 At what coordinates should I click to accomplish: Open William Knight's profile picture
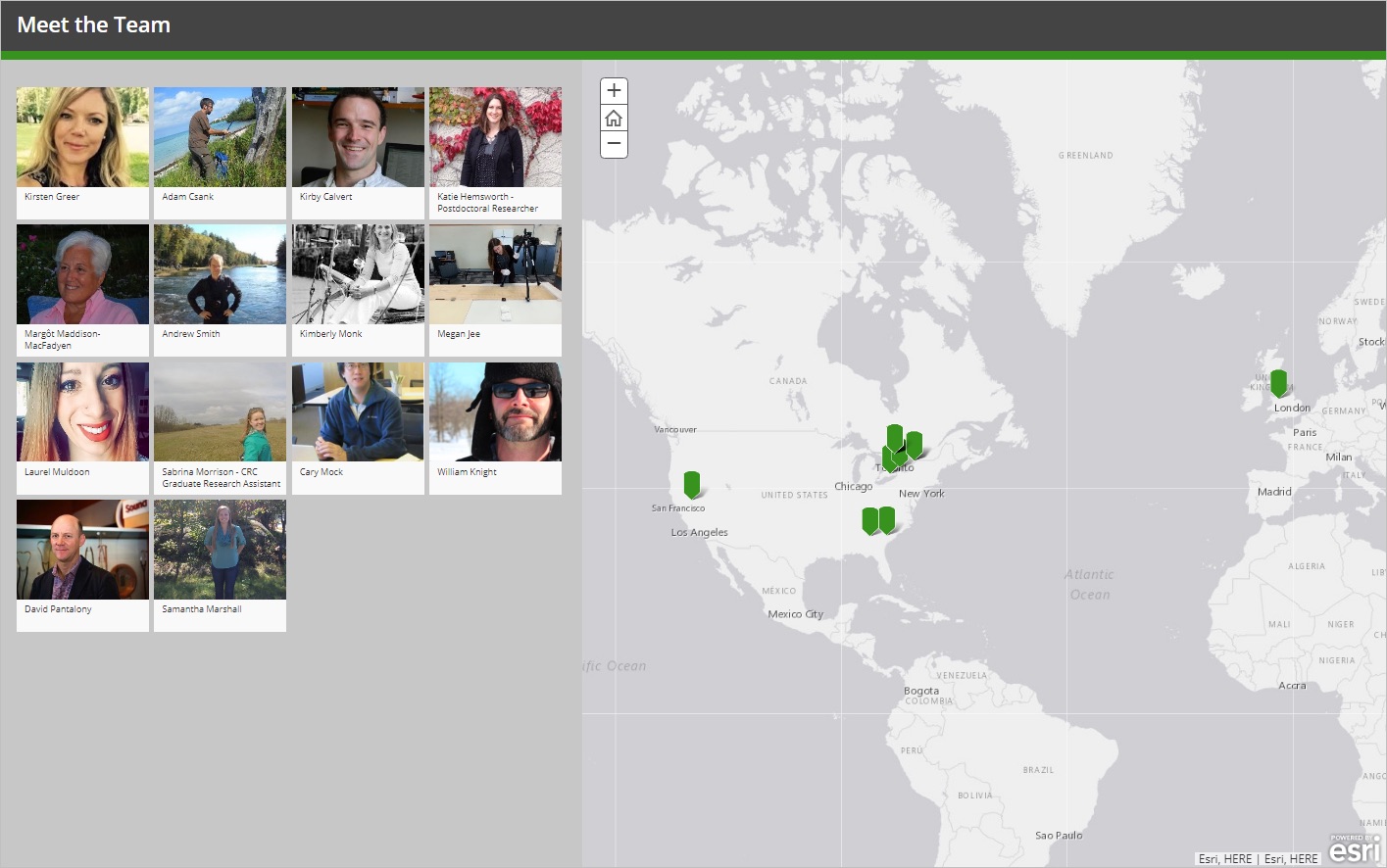pyautogui.click(x=495, y=412)
